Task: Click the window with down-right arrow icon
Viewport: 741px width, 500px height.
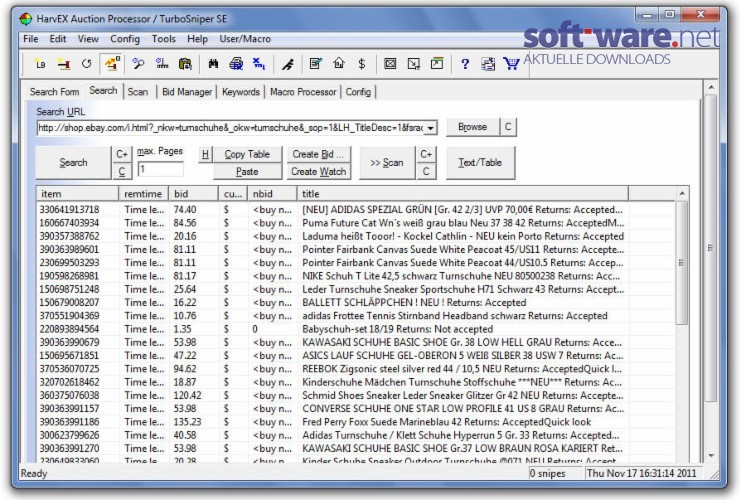Action: pos(414,64)
